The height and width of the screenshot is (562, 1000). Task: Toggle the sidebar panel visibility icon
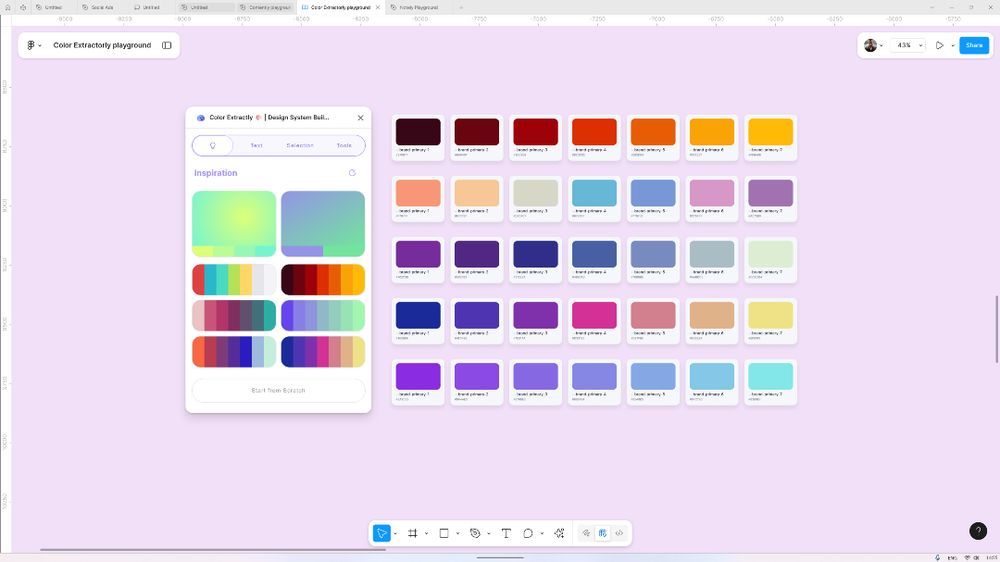(167, 45)
